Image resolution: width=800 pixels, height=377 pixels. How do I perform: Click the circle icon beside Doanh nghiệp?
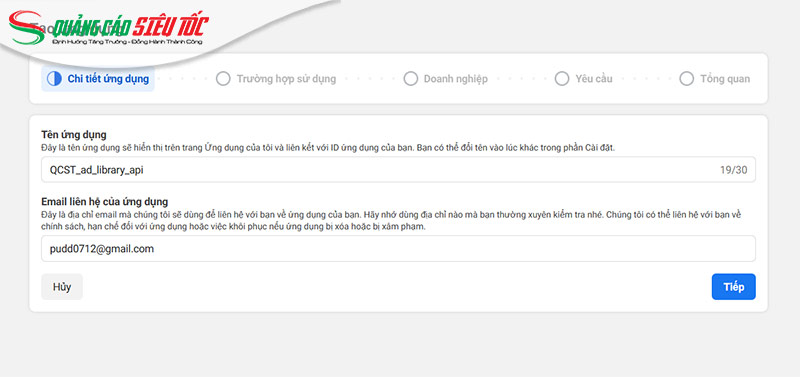pyautogui.click(x=411, y=79)
